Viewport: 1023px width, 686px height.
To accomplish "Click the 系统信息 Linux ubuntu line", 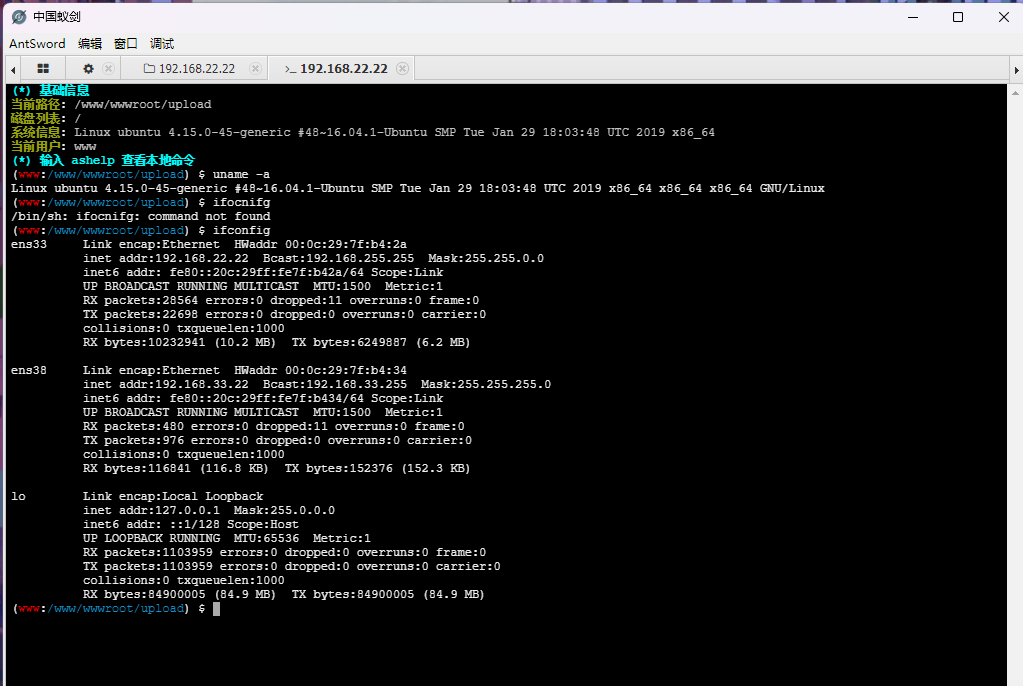I will 363,132.
